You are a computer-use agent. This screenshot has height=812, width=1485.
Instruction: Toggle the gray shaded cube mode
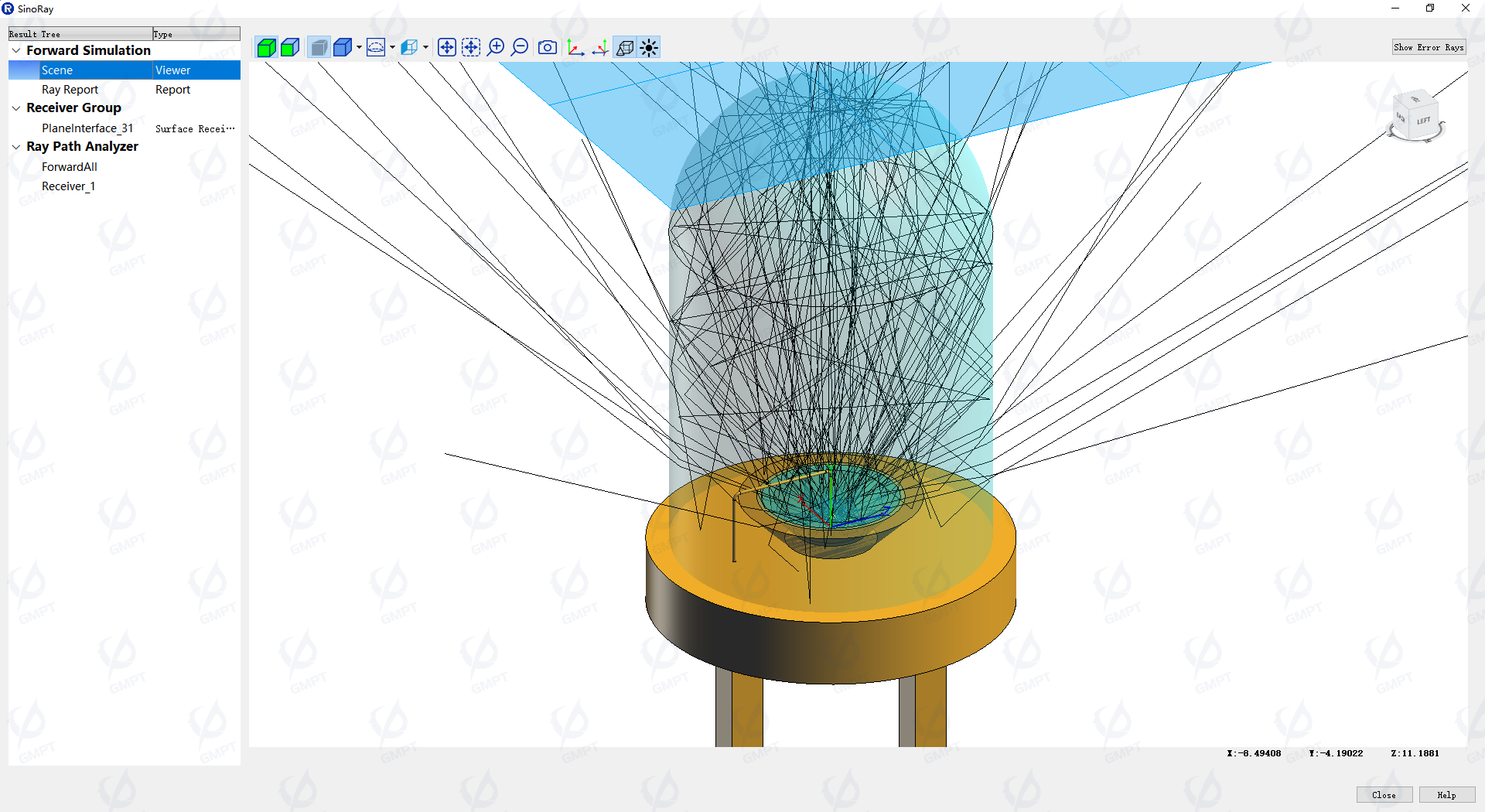[x=319, y=48]
